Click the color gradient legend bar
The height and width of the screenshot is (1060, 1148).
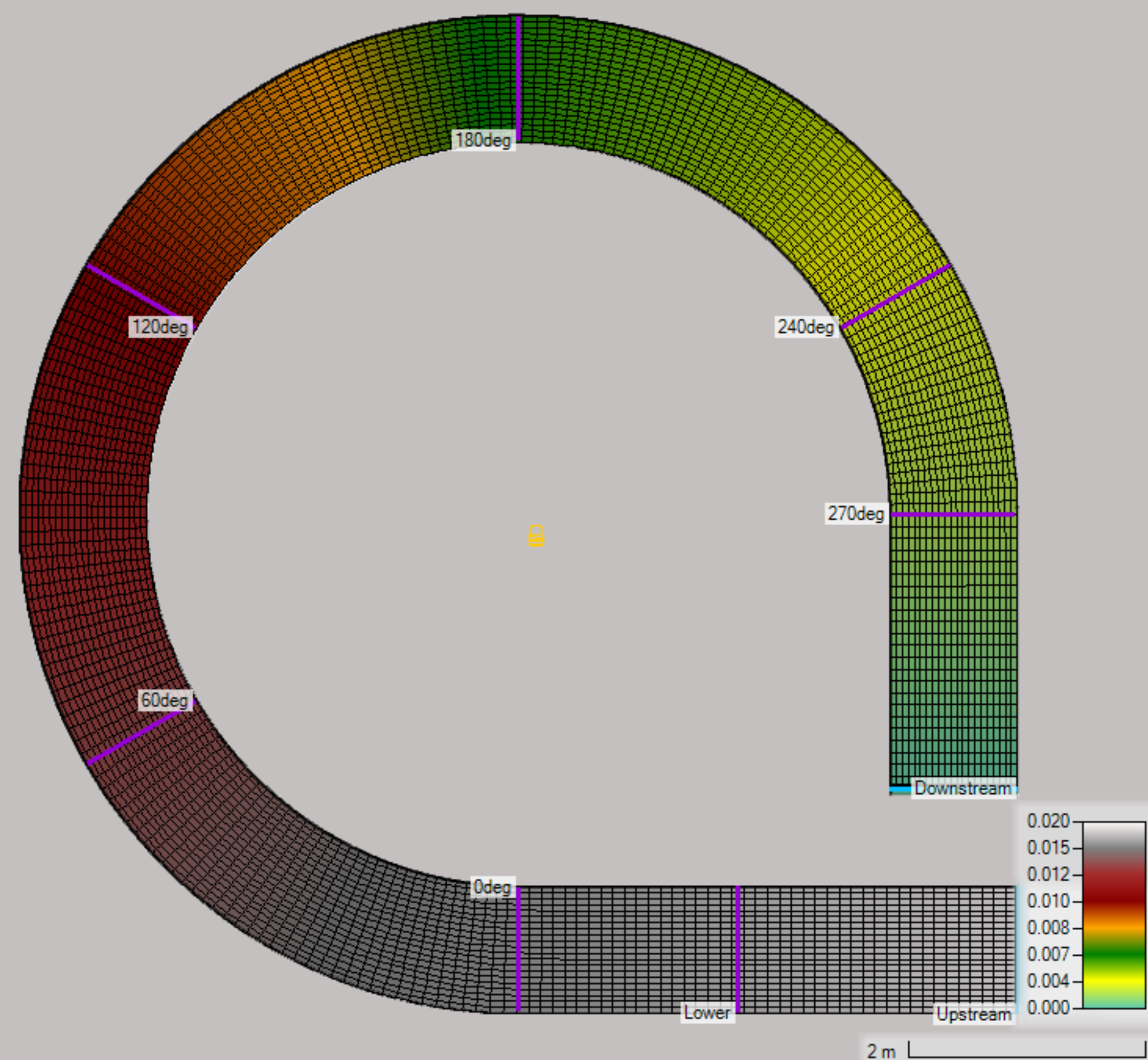(1113, 914)
